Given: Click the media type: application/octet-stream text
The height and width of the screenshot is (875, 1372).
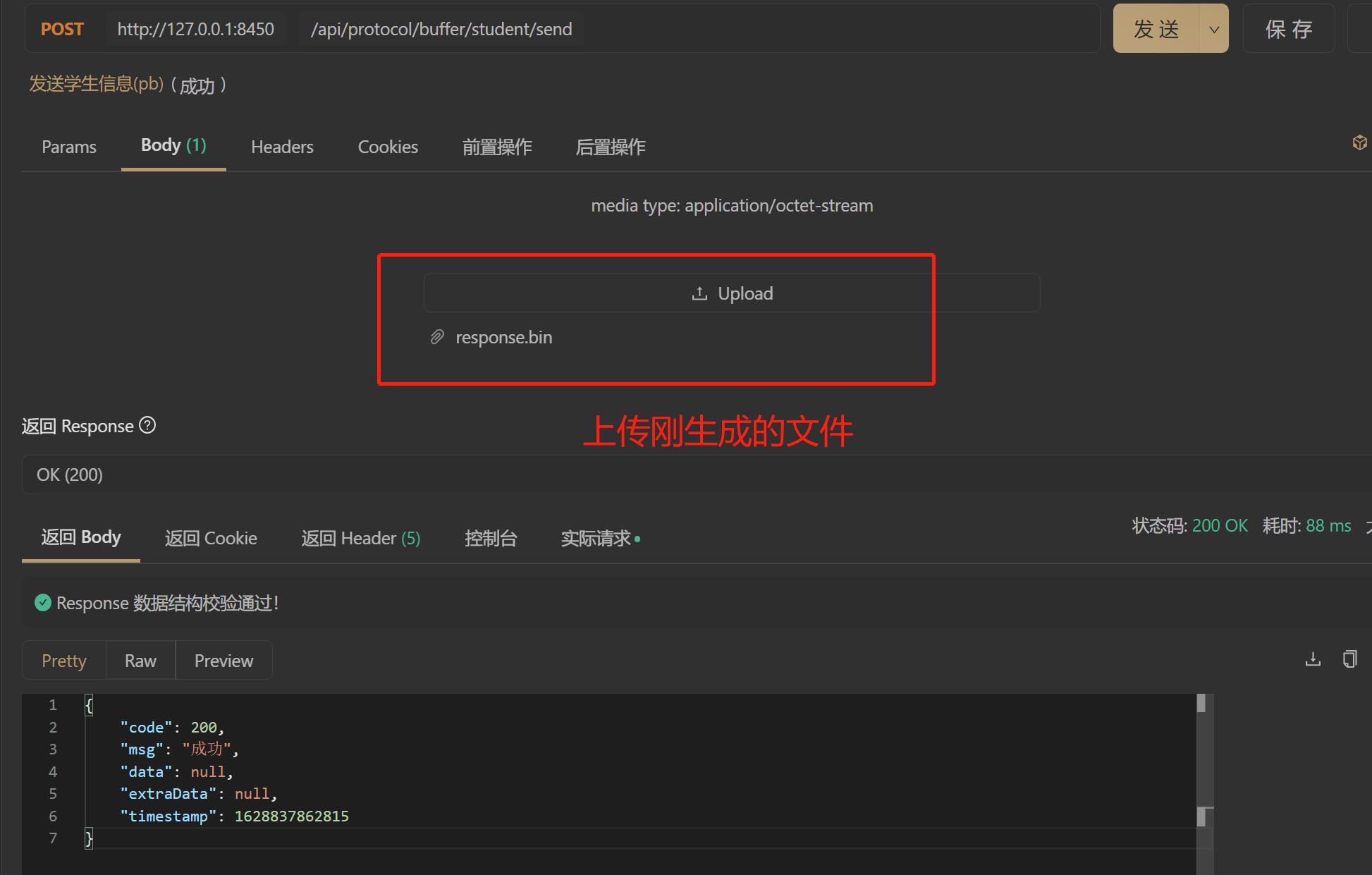Looking at the screenshot, I should (x=732, y=205).
